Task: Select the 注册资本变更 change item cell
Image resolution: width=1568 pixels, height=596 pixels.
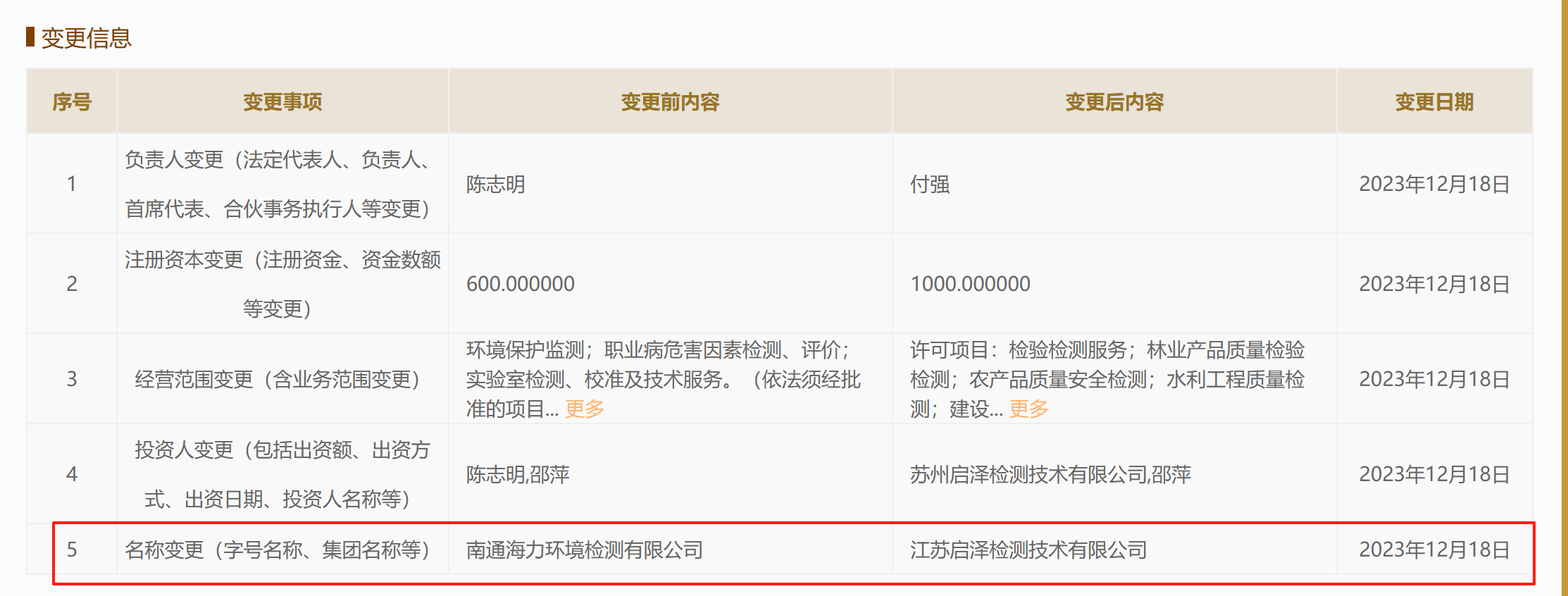Action: pyautogui.click(x=282, y=284)
